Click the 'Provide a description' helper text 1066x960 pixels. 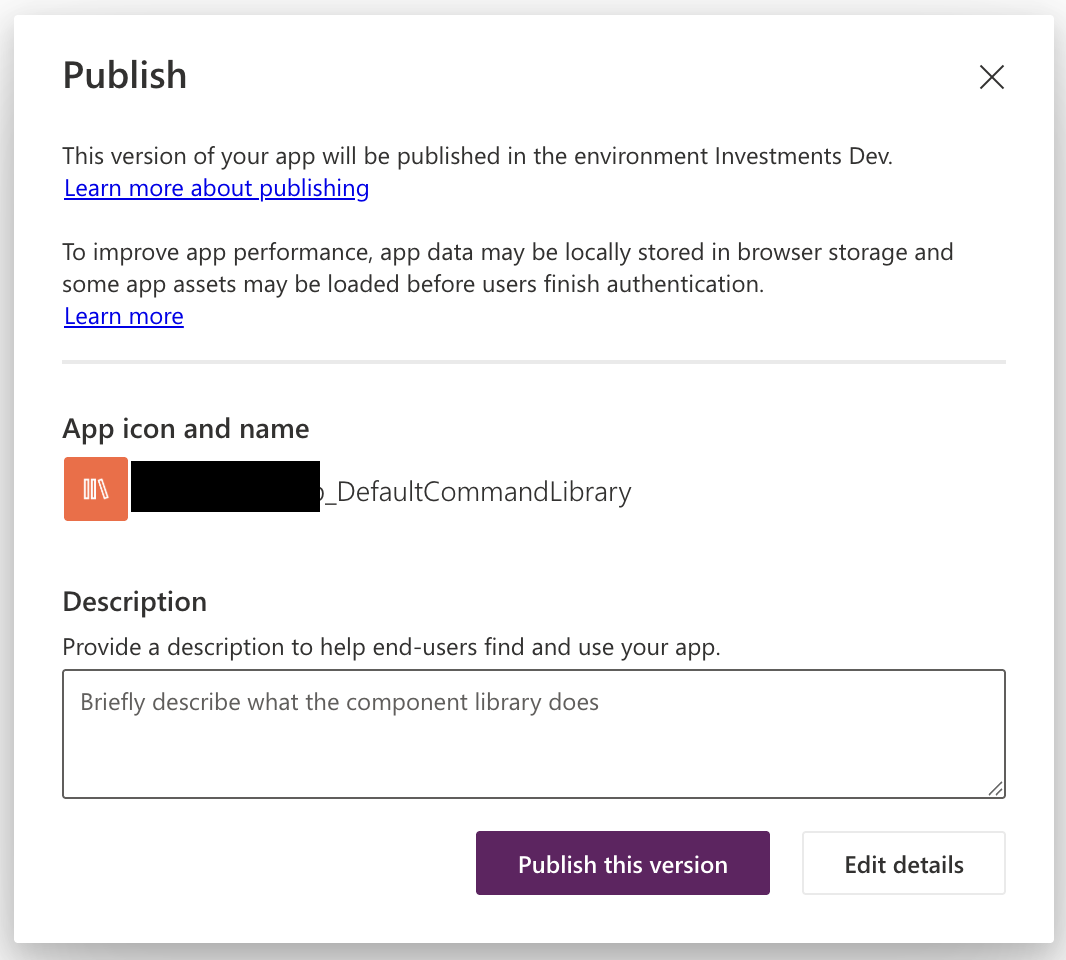coord(390,647)
